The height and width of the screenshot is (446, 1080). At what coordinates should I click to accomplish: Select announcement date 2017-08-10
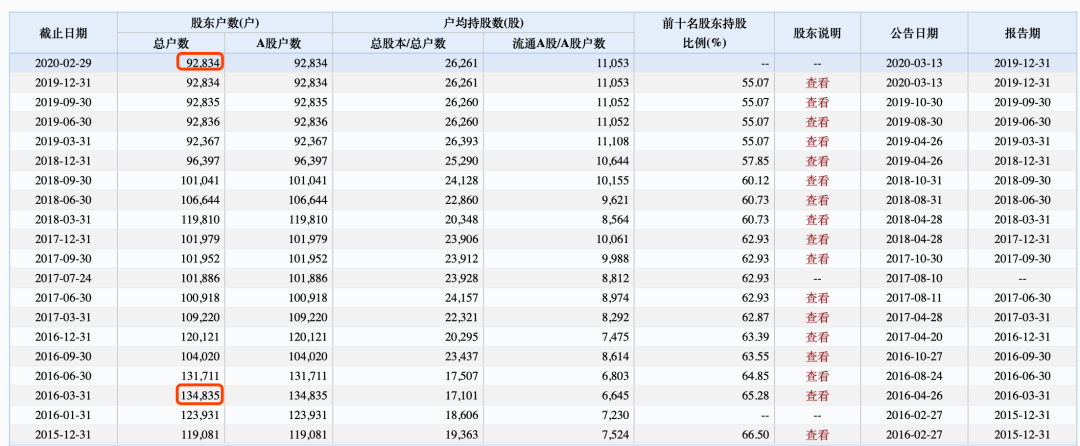pyautogui.click(x=913, y=279)
